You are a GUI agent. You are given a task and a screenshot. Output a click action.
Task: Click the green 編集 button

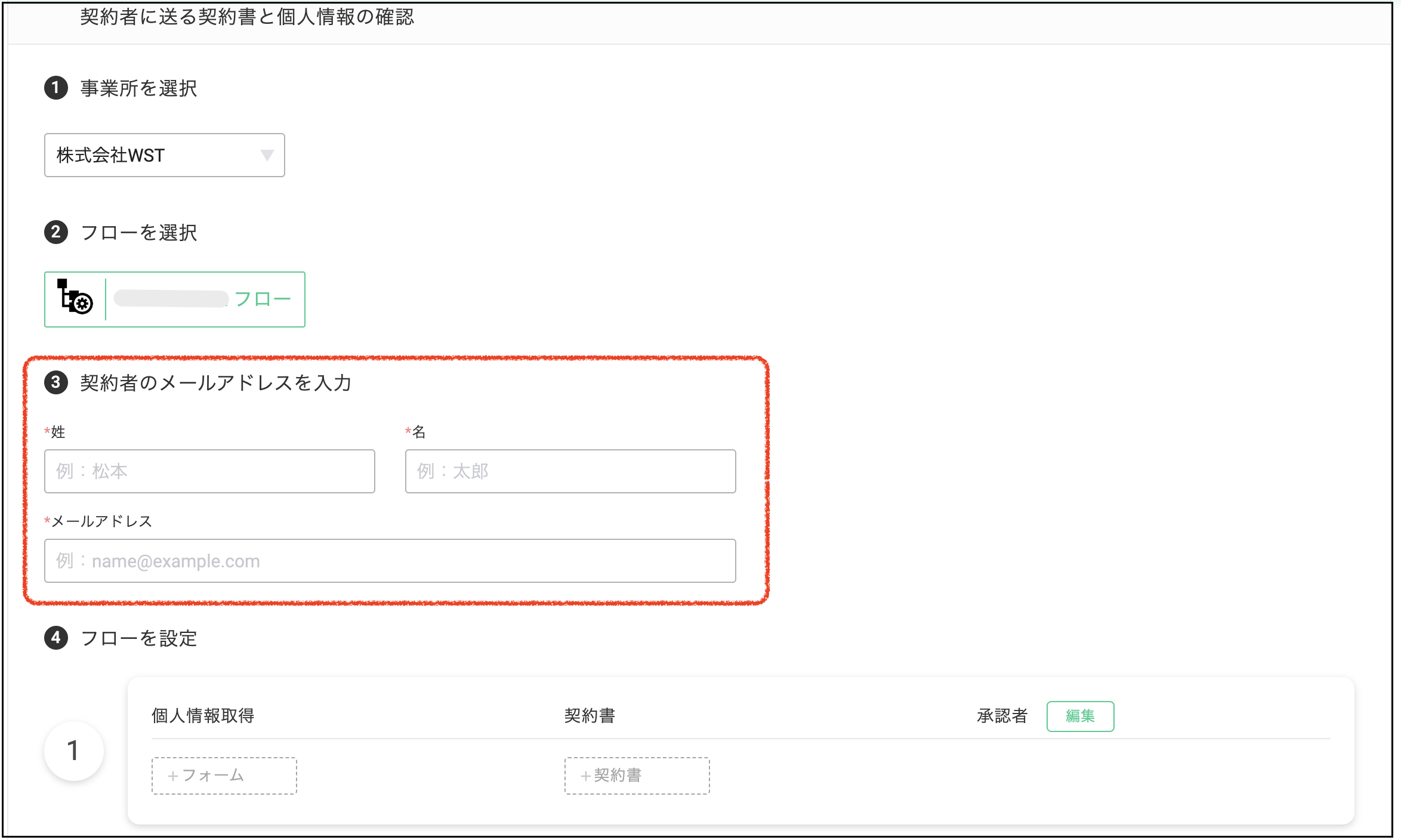1080,716
